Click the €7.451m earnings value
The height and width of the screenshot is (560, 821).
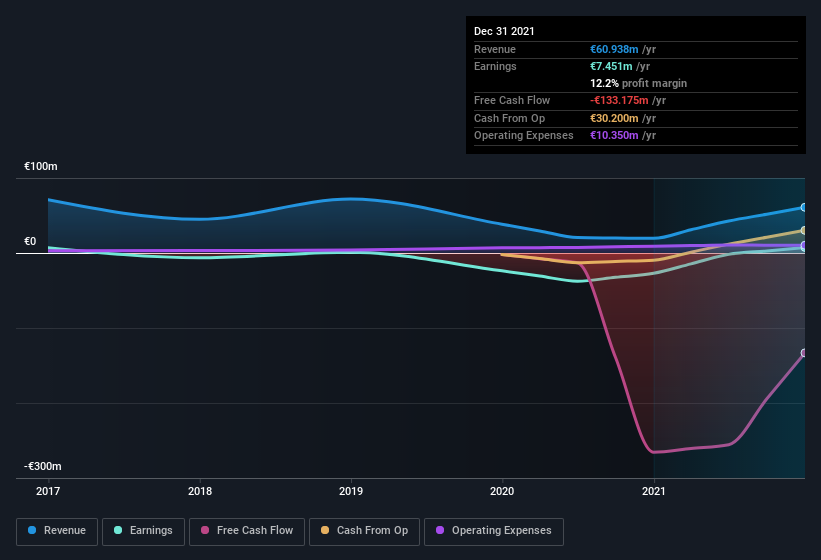click(611, 66)
